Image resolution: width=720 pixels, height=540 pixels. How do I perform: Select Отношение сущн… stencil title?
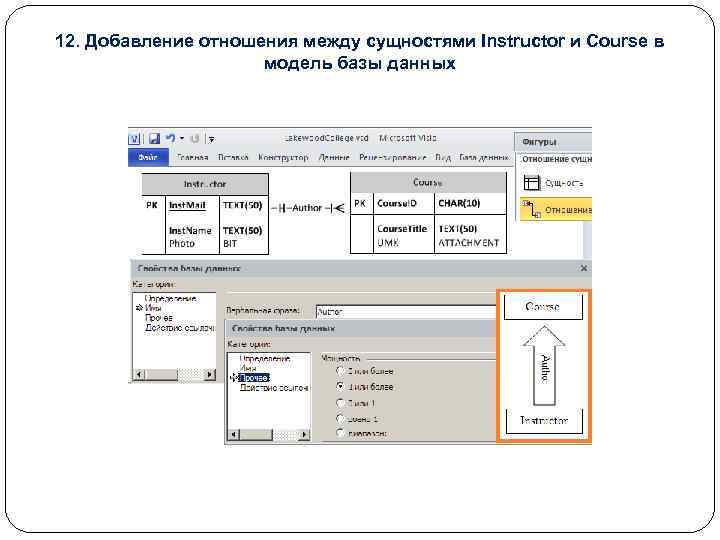click(557, 159)
